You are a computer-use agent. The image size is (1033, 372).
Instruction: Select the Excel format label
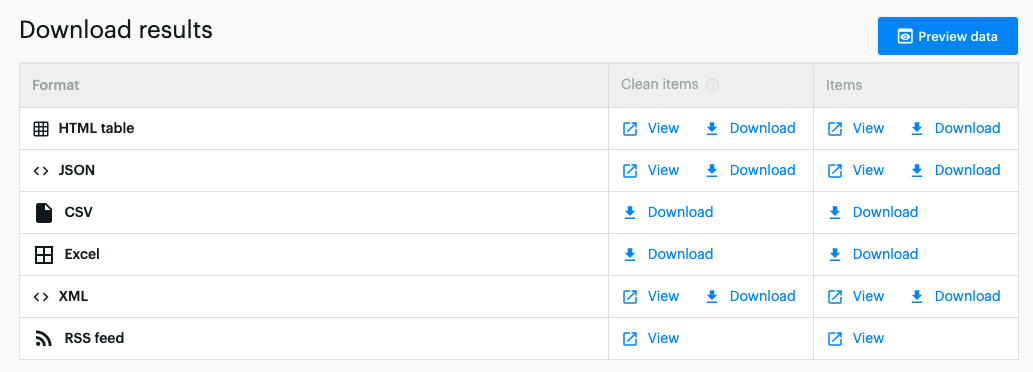click(x=82, y=254)
